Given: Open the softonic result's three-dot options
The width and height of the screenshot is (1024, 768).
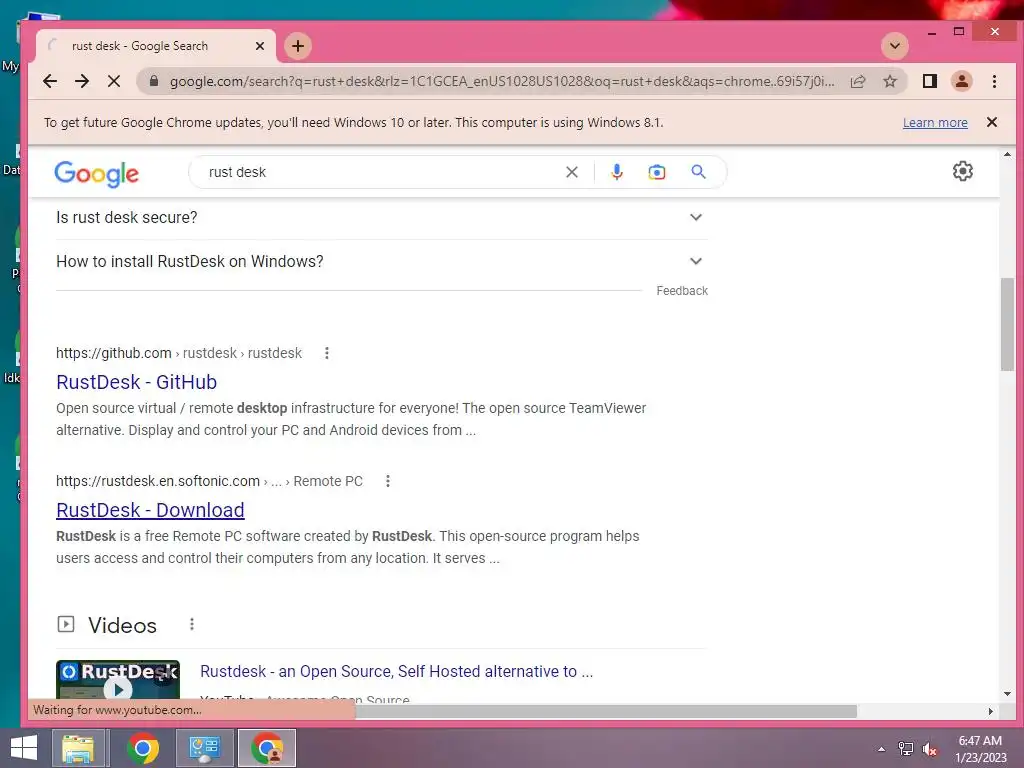Looking at the screenshot, I should (x=387, y=481).
